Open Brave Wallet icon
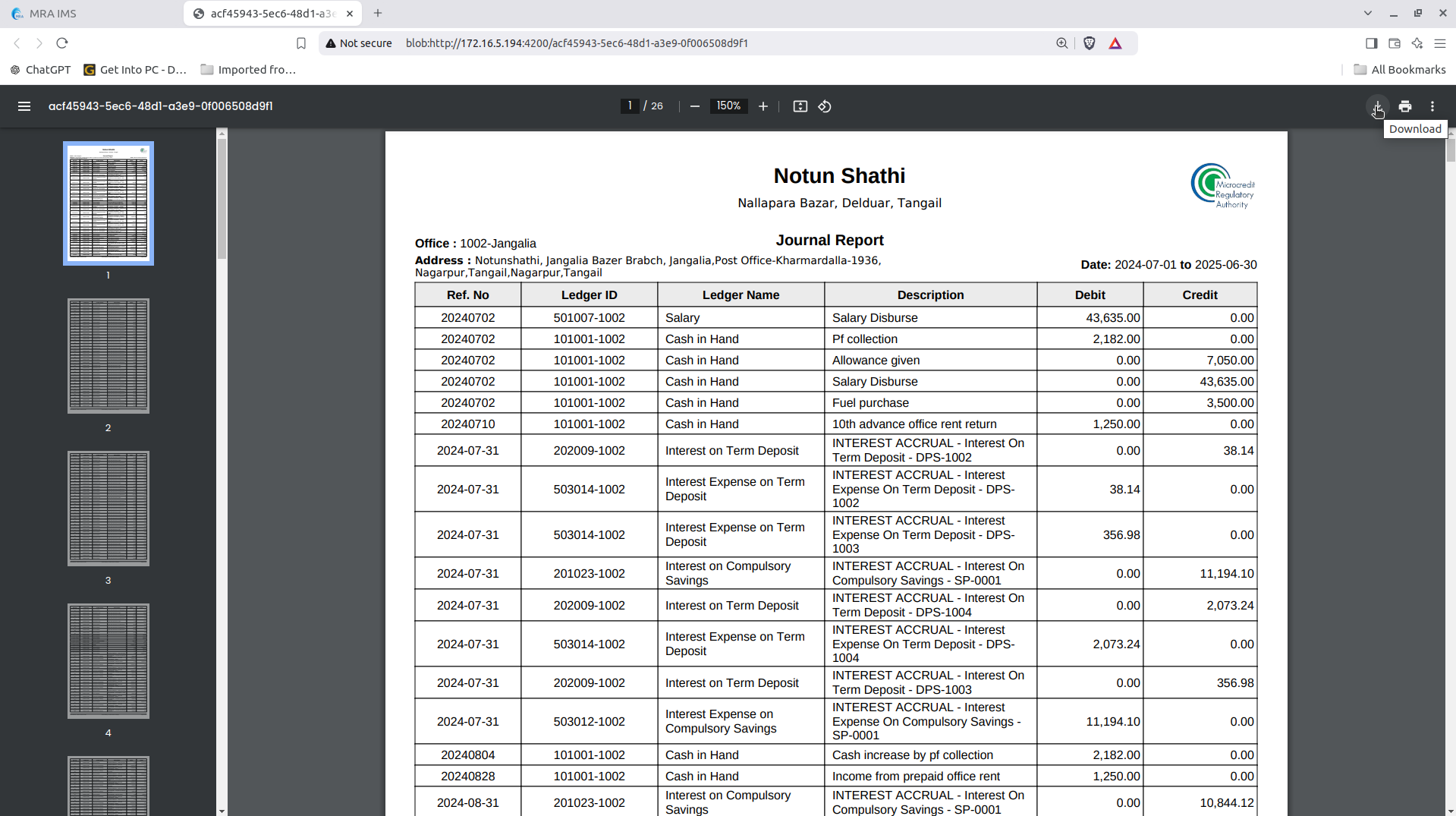The width and height of the screenshot is (1456, 816). point(1394,43)
